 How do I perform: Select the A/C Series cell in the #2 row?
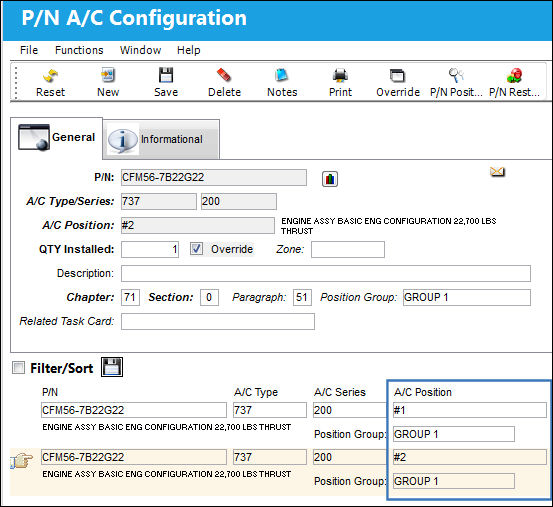[x=350, y=457]
